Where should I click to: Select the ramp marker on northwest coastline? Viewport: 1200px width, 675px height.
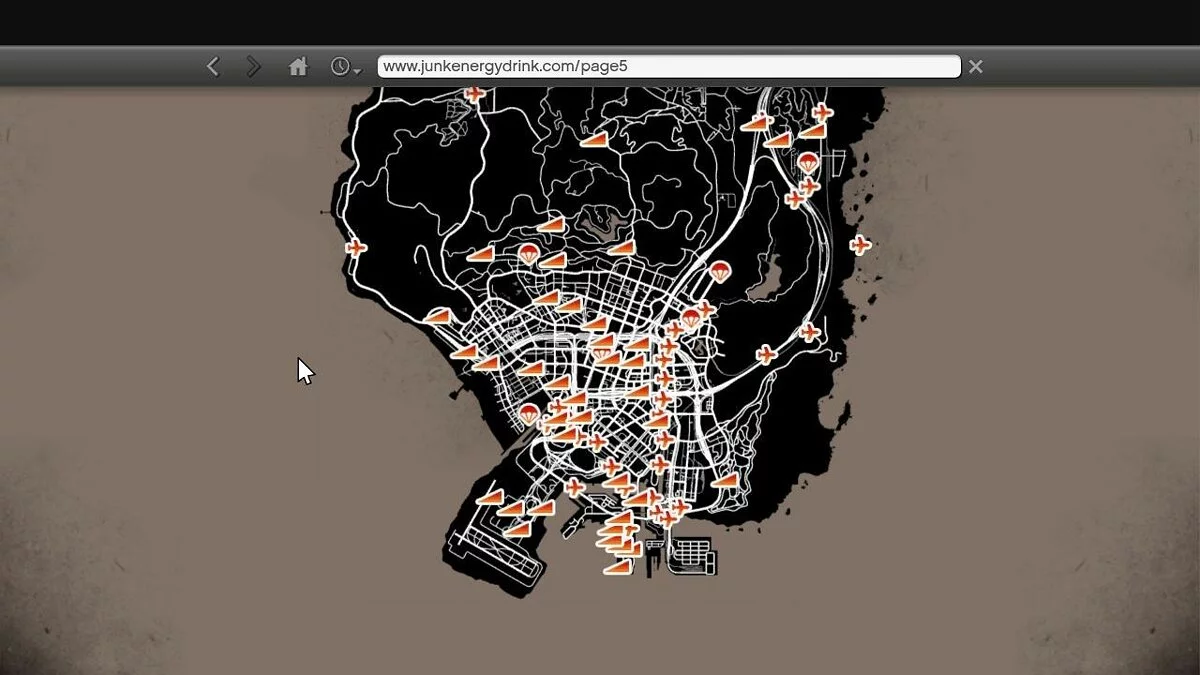438,316
